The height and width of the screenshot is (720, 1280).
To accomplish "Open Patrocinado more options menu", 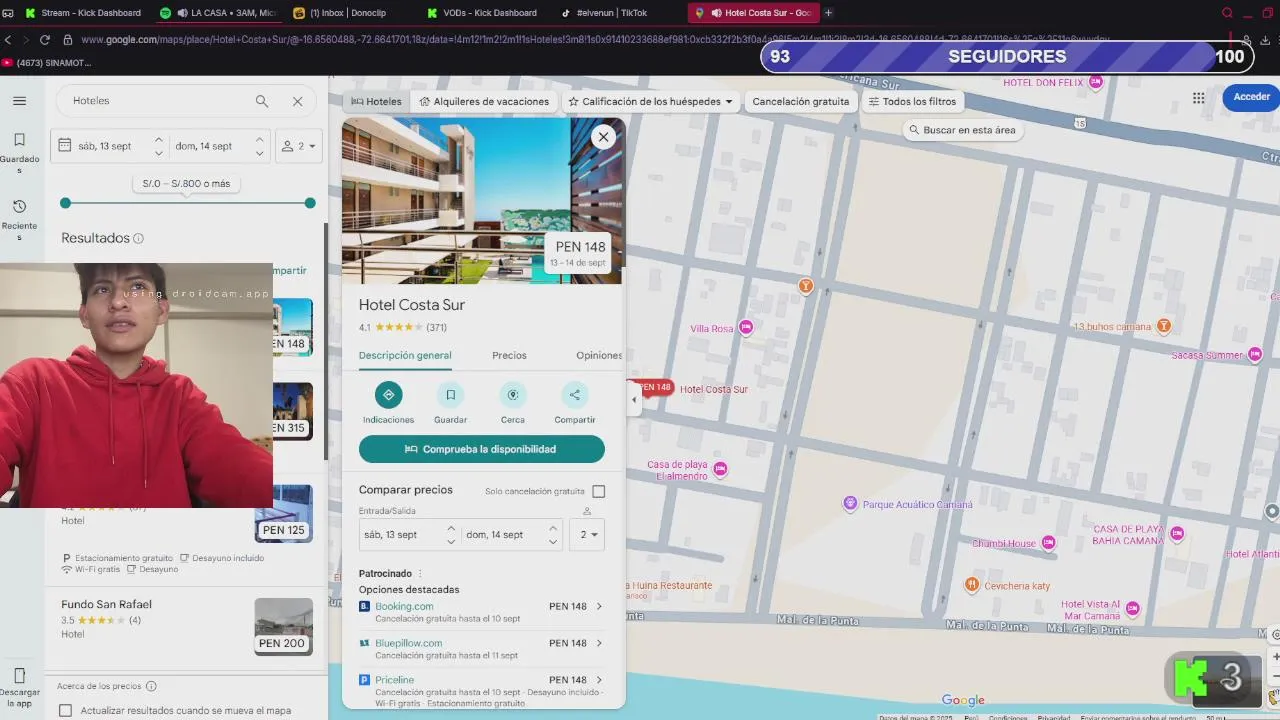I will tap(420, 574).
